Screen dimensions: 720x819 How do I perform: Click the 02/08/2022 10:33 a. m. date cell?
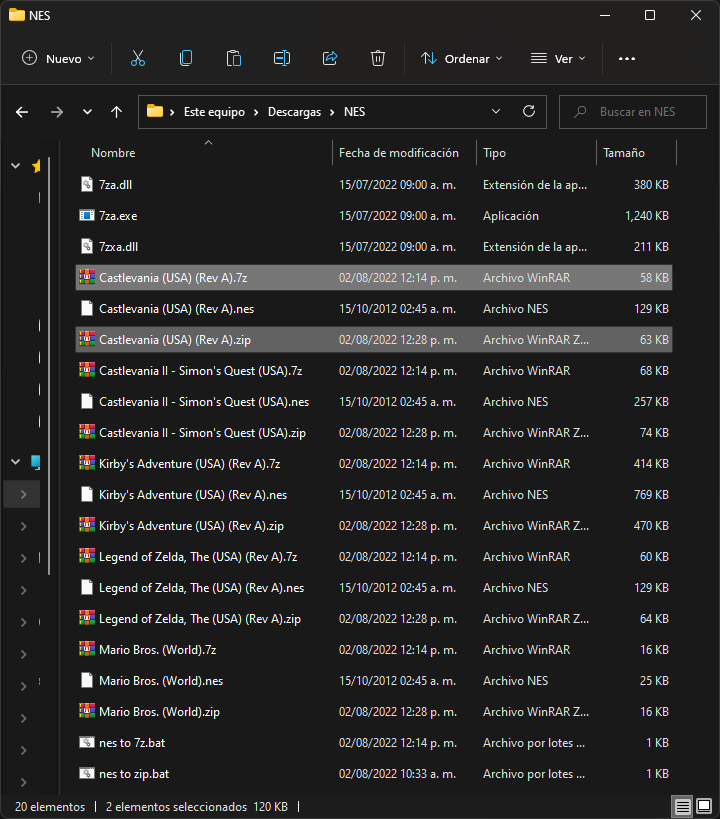point(397,774)
